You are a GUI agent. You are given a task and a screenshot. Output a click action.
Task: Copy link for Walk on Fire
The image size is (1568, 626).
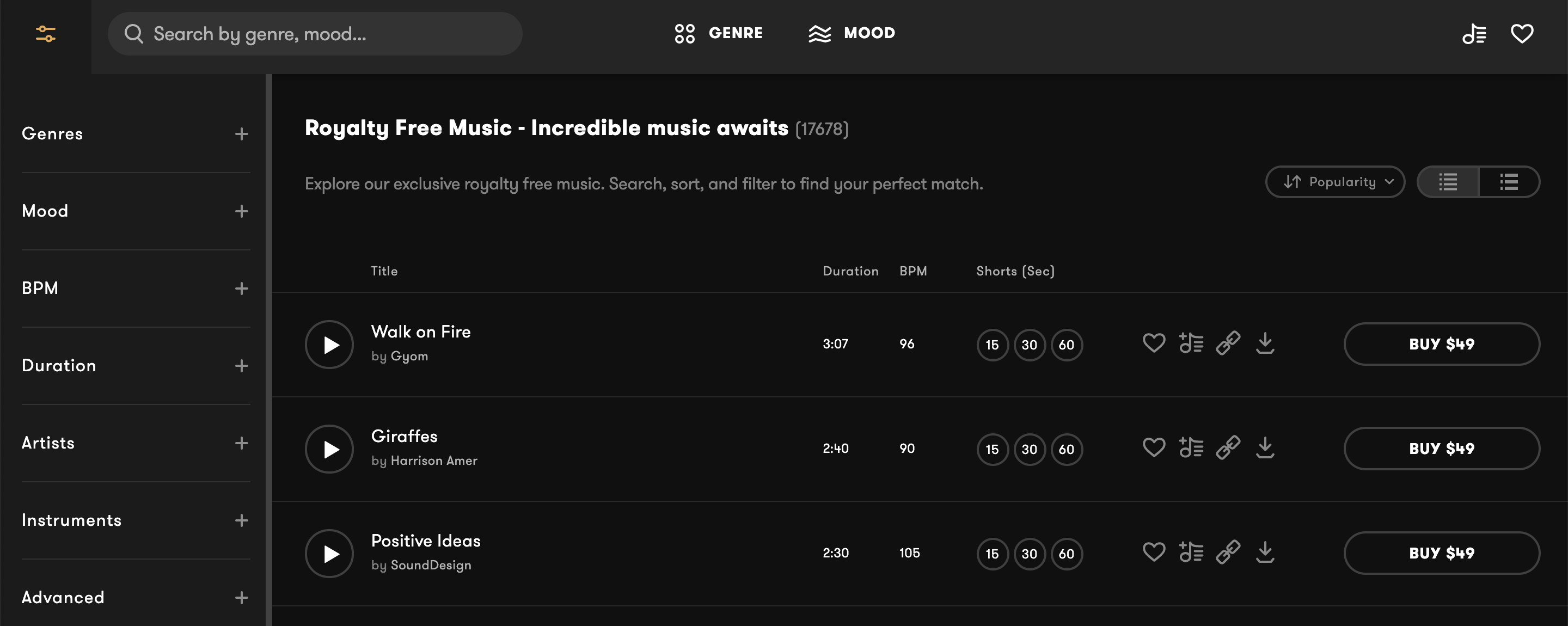(1228, 343)
